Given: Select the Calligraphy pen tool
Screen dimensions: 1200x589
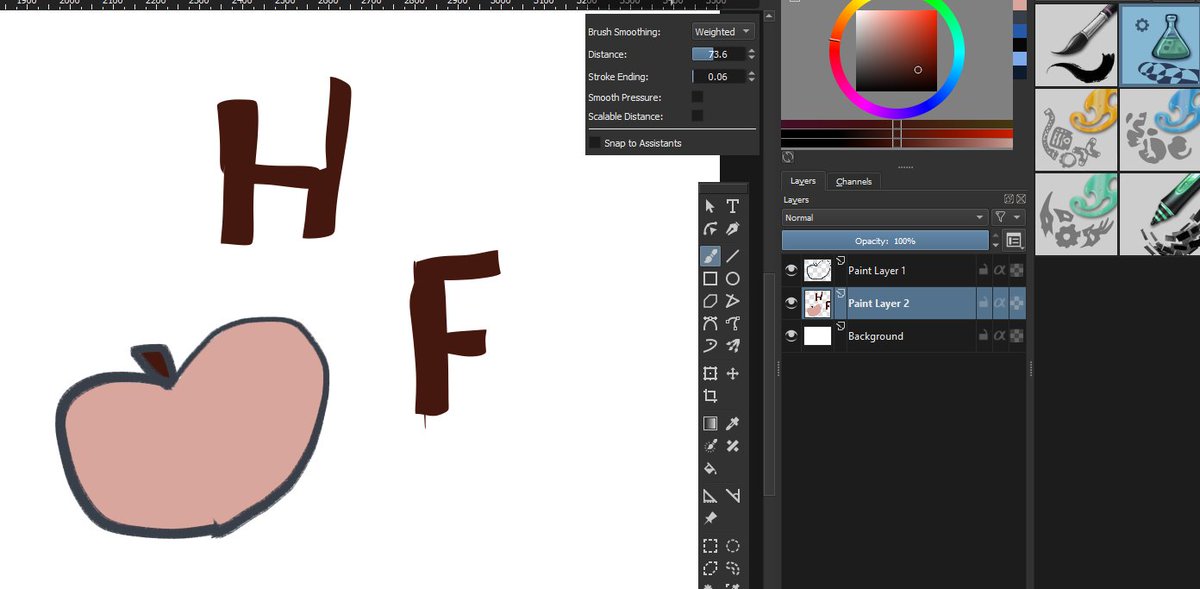Looking at the screenshot, I should tap(733, 230).
